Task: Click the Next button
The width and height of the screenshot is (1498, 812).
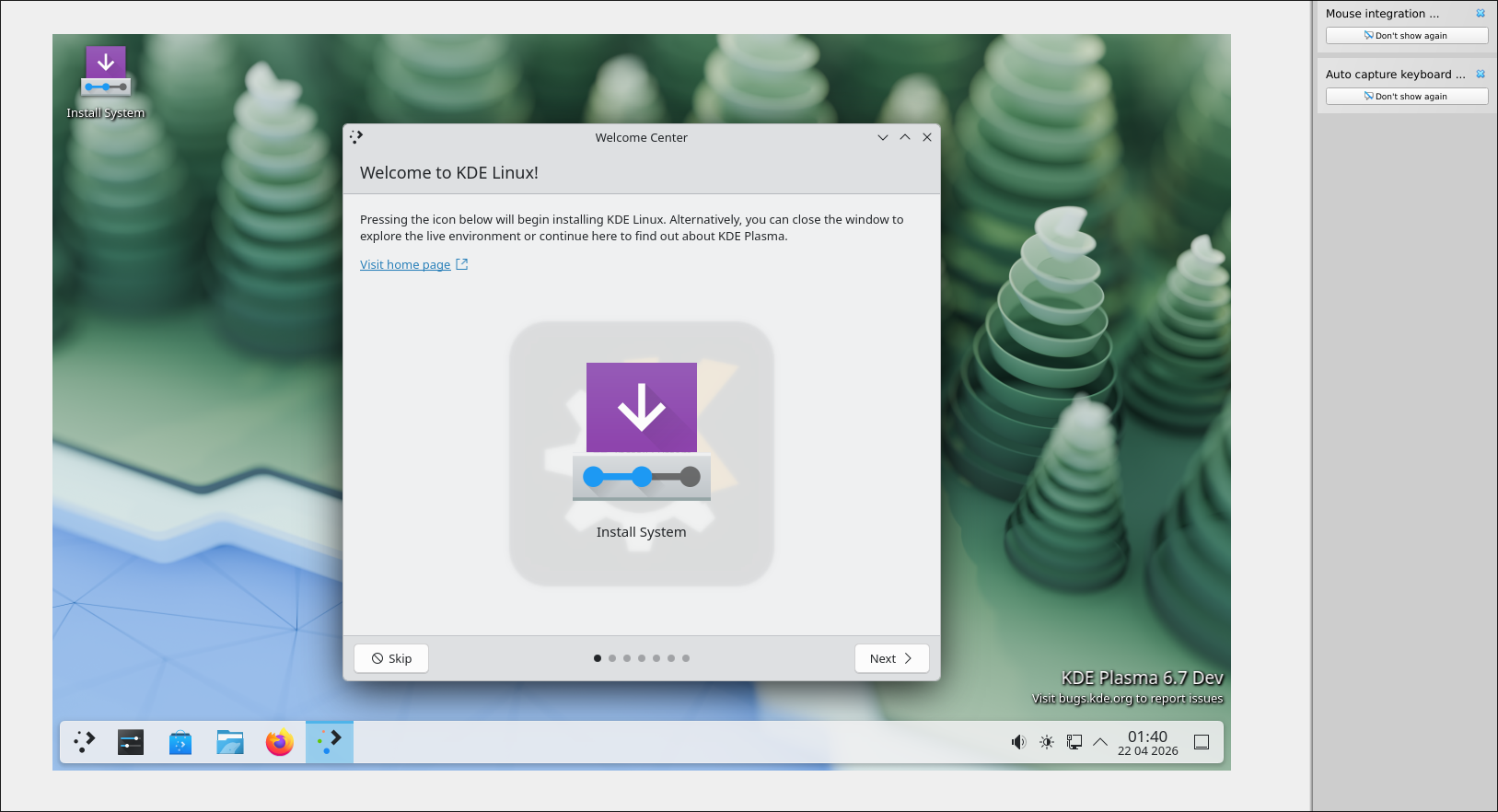Action: pyautogui.click(x=891, y=658)
